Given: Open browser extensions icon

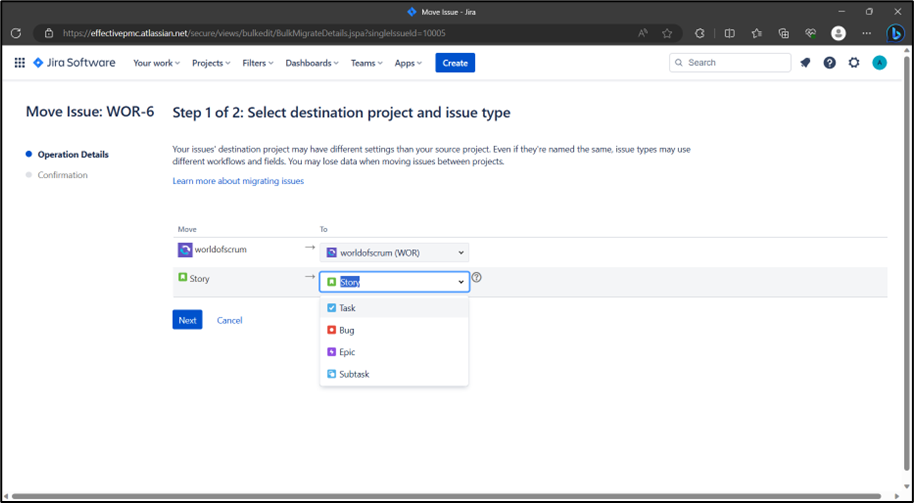Looking at the screenshot, I should [x=700, y=33].
